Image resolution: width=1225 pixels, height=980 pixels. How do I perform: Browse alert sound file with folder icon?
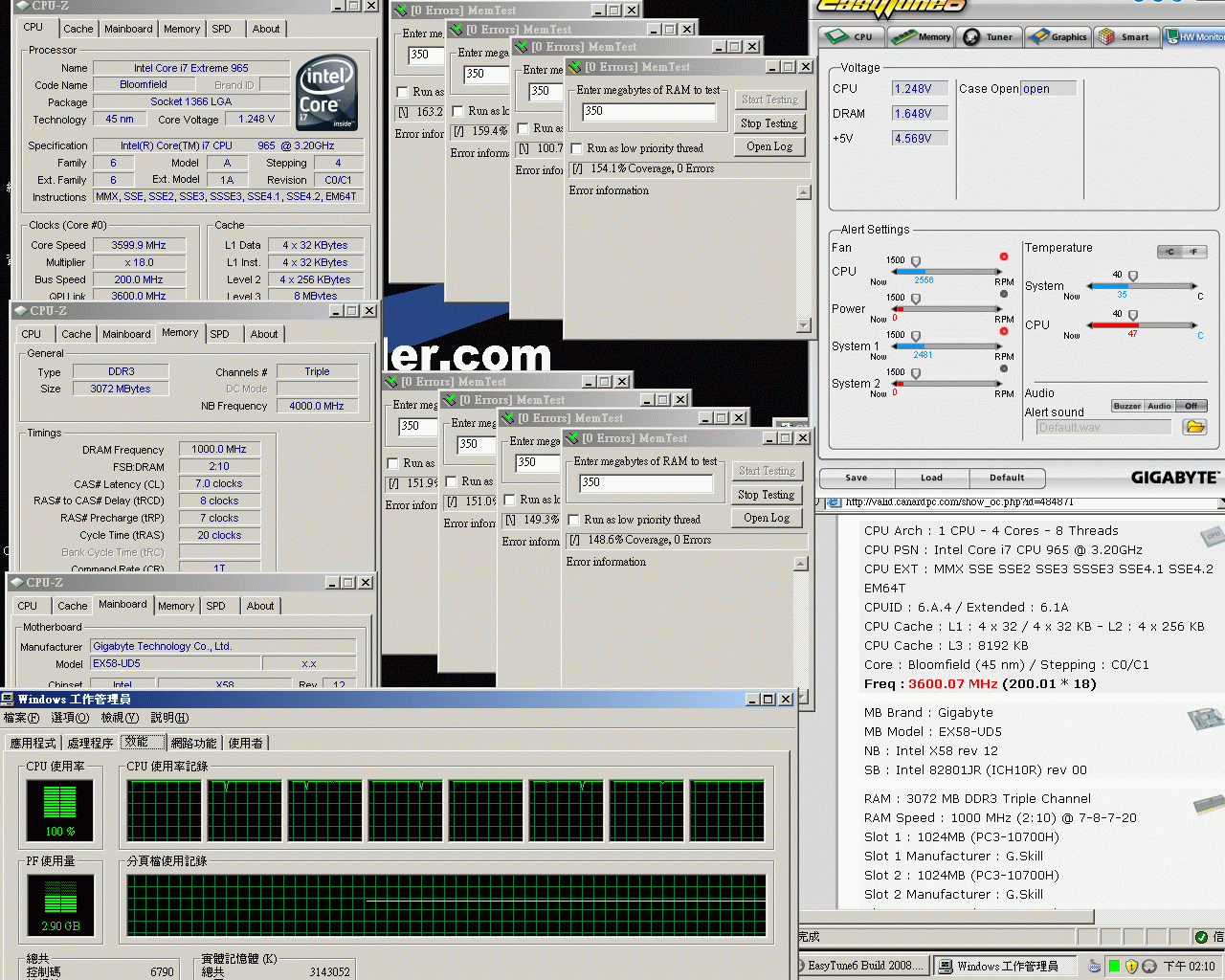click(x=1194, y=427)
